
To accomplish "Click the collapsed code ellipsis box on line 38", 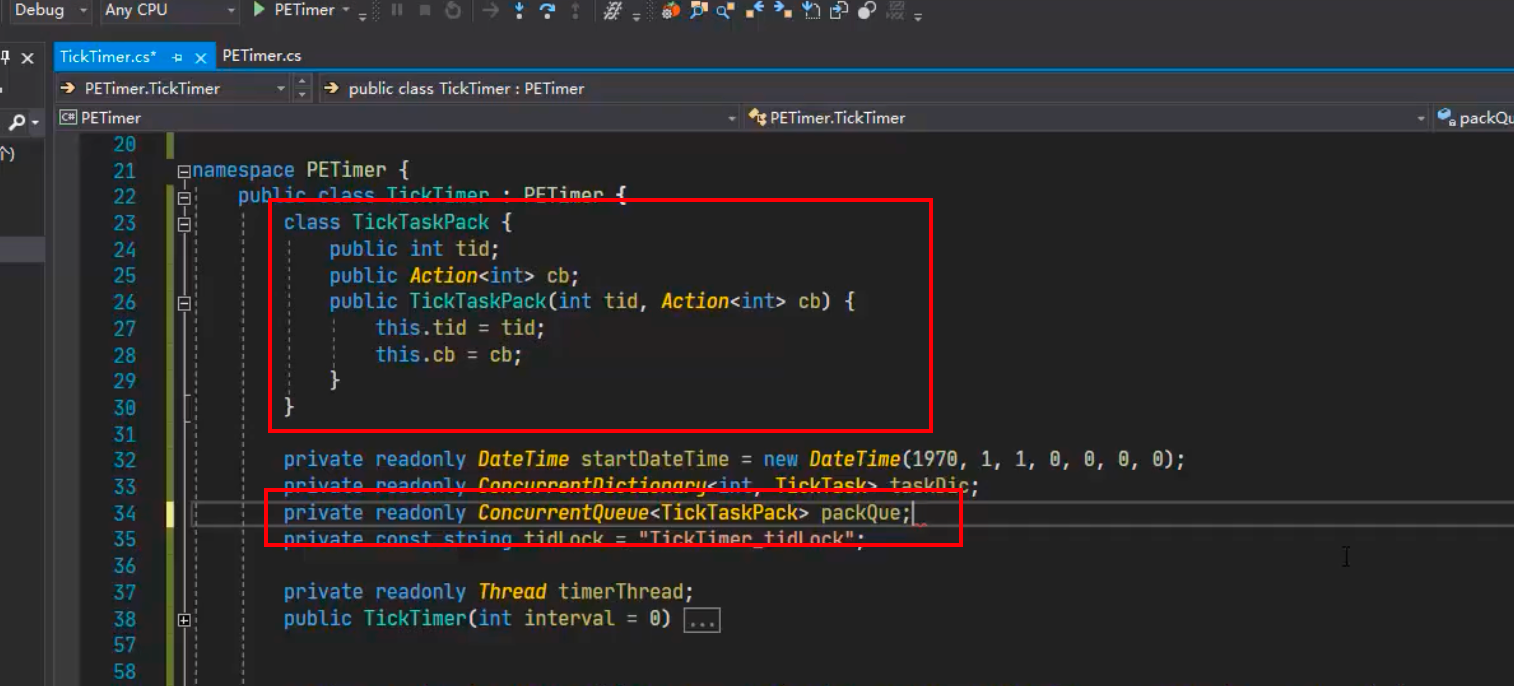I will (702, 620).
